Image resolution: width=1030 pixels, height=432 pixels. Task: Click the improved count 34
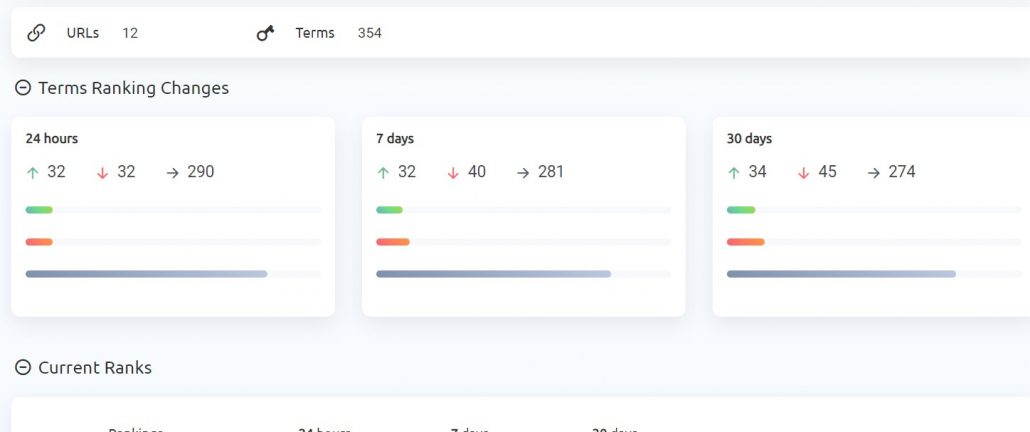click(757, 172)
